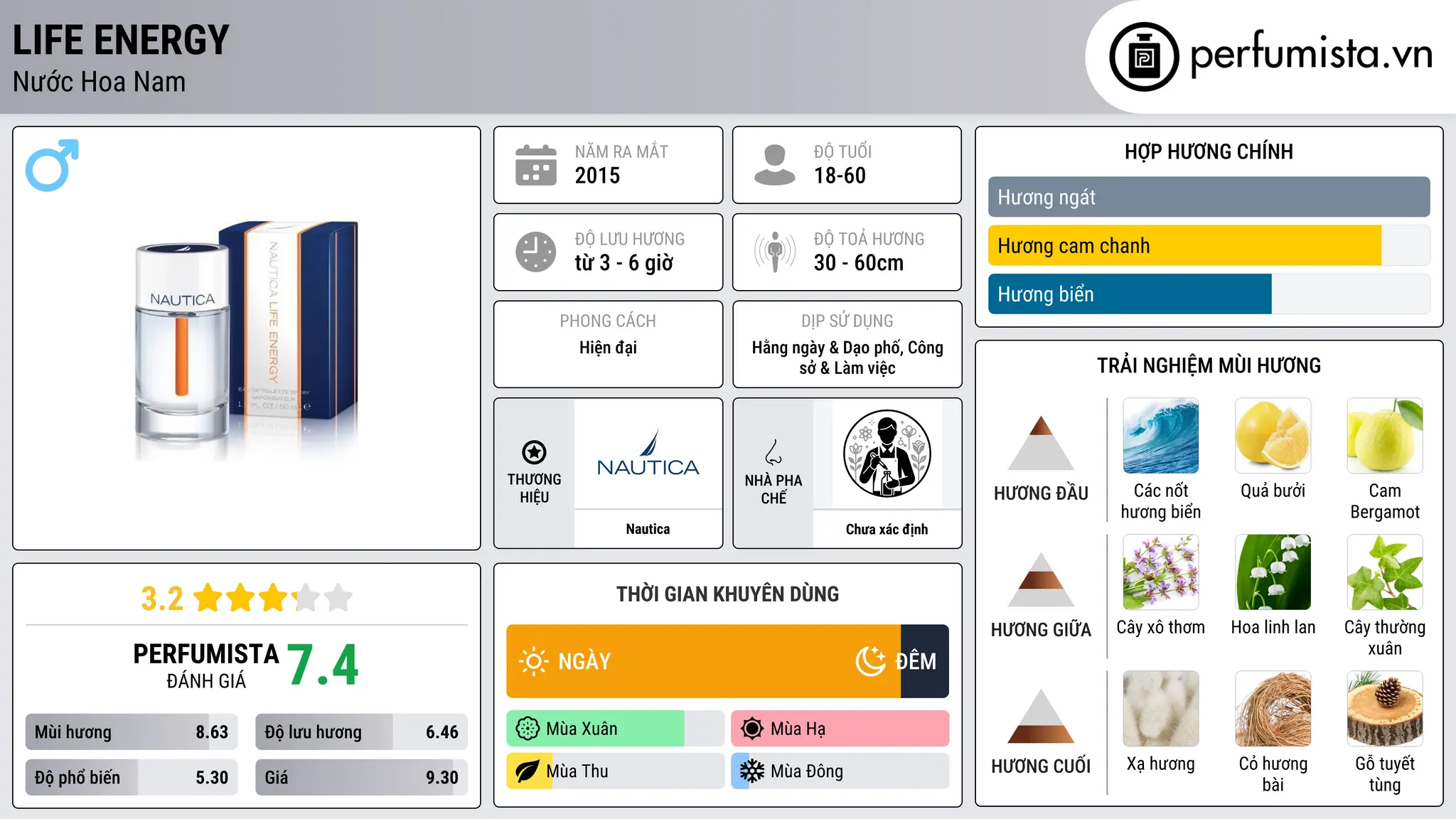The width and height of the screenshot is (1456, 819).
Task: Click the sillage value 30 - 60cm
Action: pyautogui.click(x=859, y=263)
